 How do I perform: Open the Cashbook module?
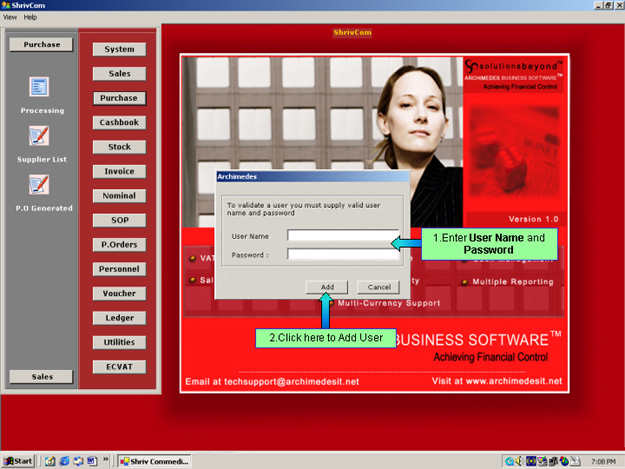click(x=119, y=122)
